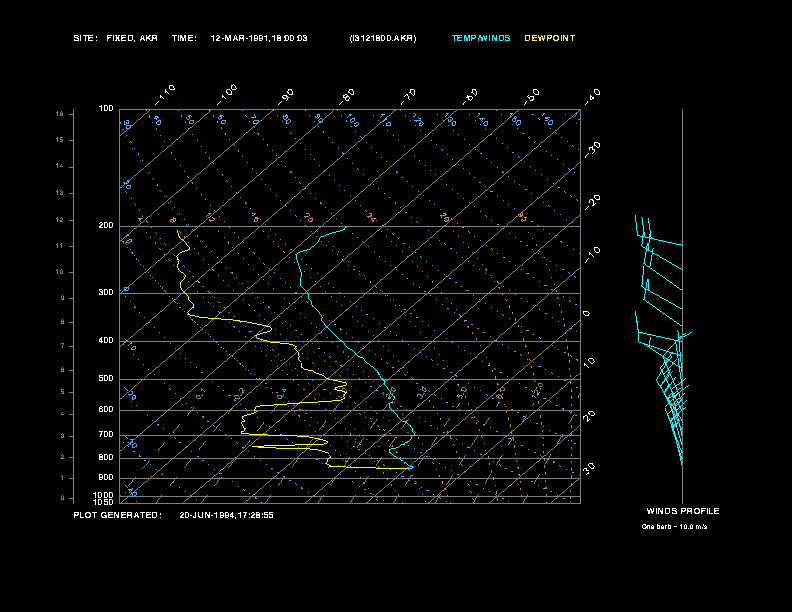The width and height of the screenshot is (792, 612).
Task: Click top isotherm label "-110"
Action: (x=165, y=95)
